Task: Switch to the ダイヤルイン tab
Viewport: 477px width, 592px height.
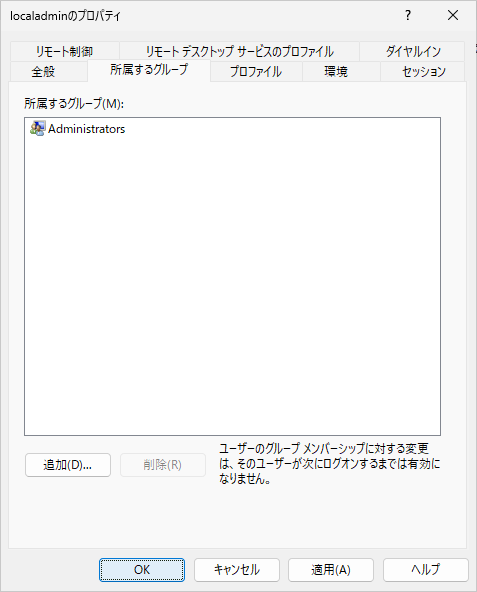Action: pos(413,51)
